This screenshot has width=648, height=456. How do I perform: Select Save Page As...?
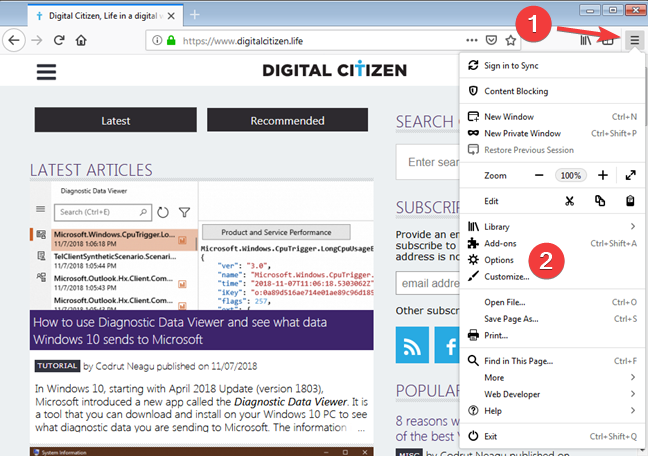552,319
